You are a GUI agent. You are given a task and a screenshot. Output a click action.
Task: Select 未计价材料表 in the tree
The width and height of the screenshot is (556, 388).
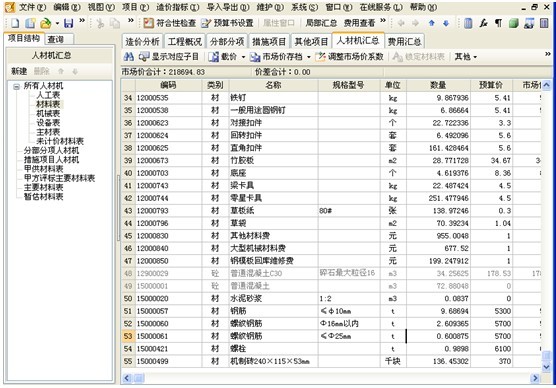tap(60, 141)
